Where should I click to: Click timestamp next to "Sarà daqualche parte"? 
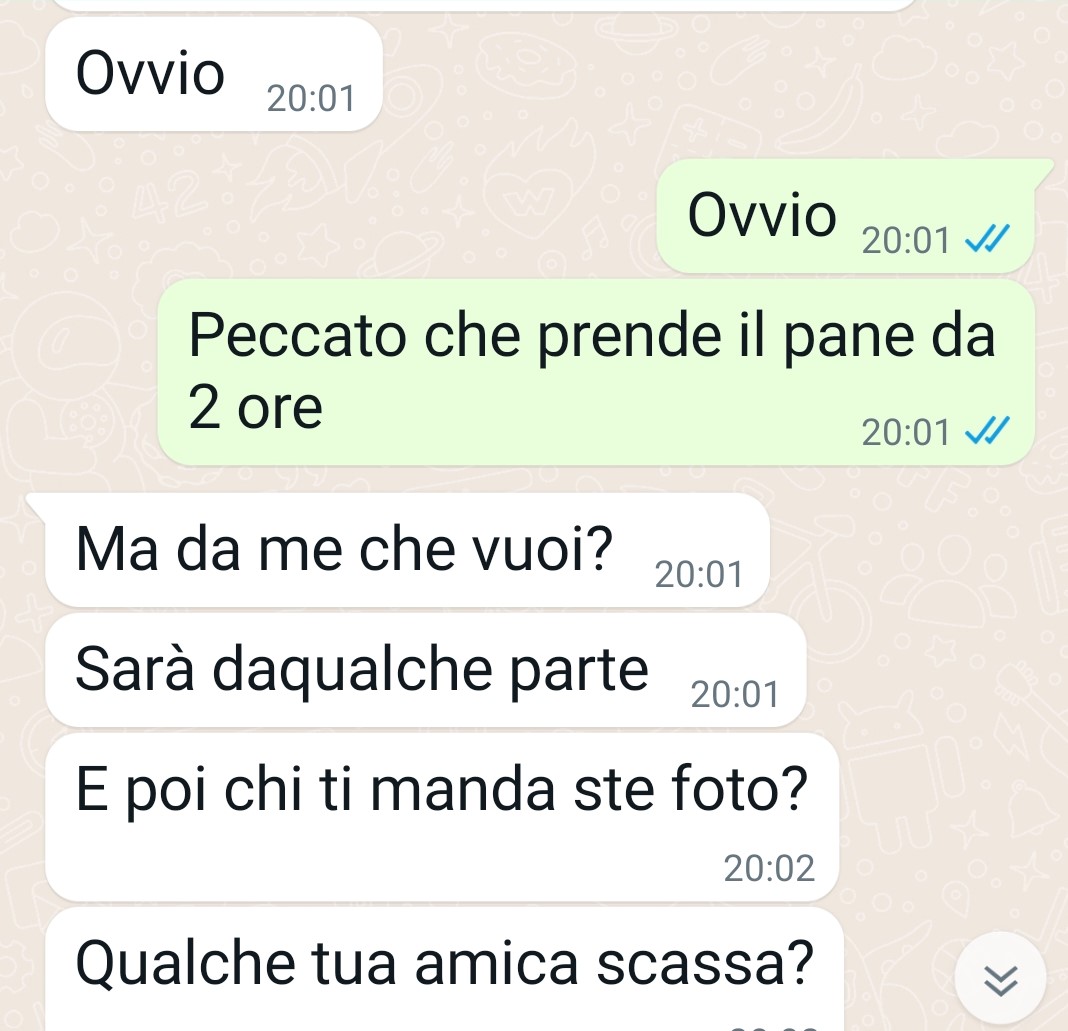pos(735,695)
